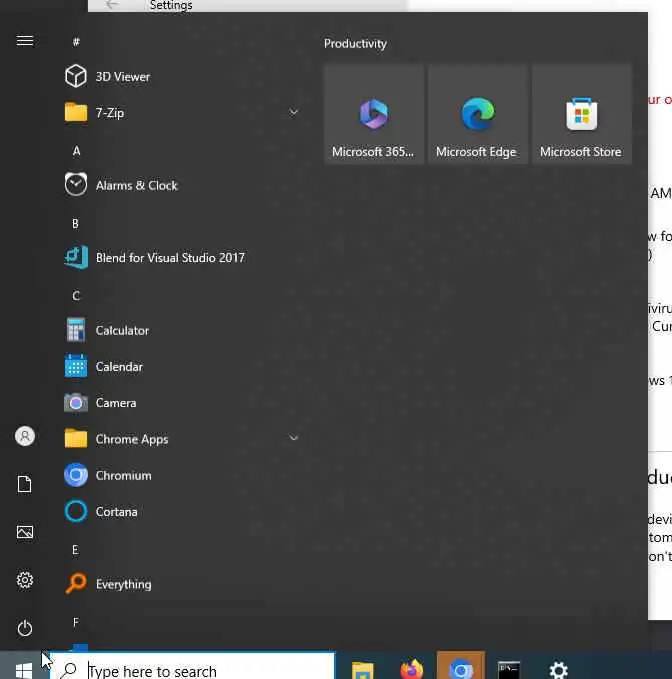The width and height of the screenshot is (672, 679).
Task: Open Settings gear in Start sidebar
Action: (25, 580)
